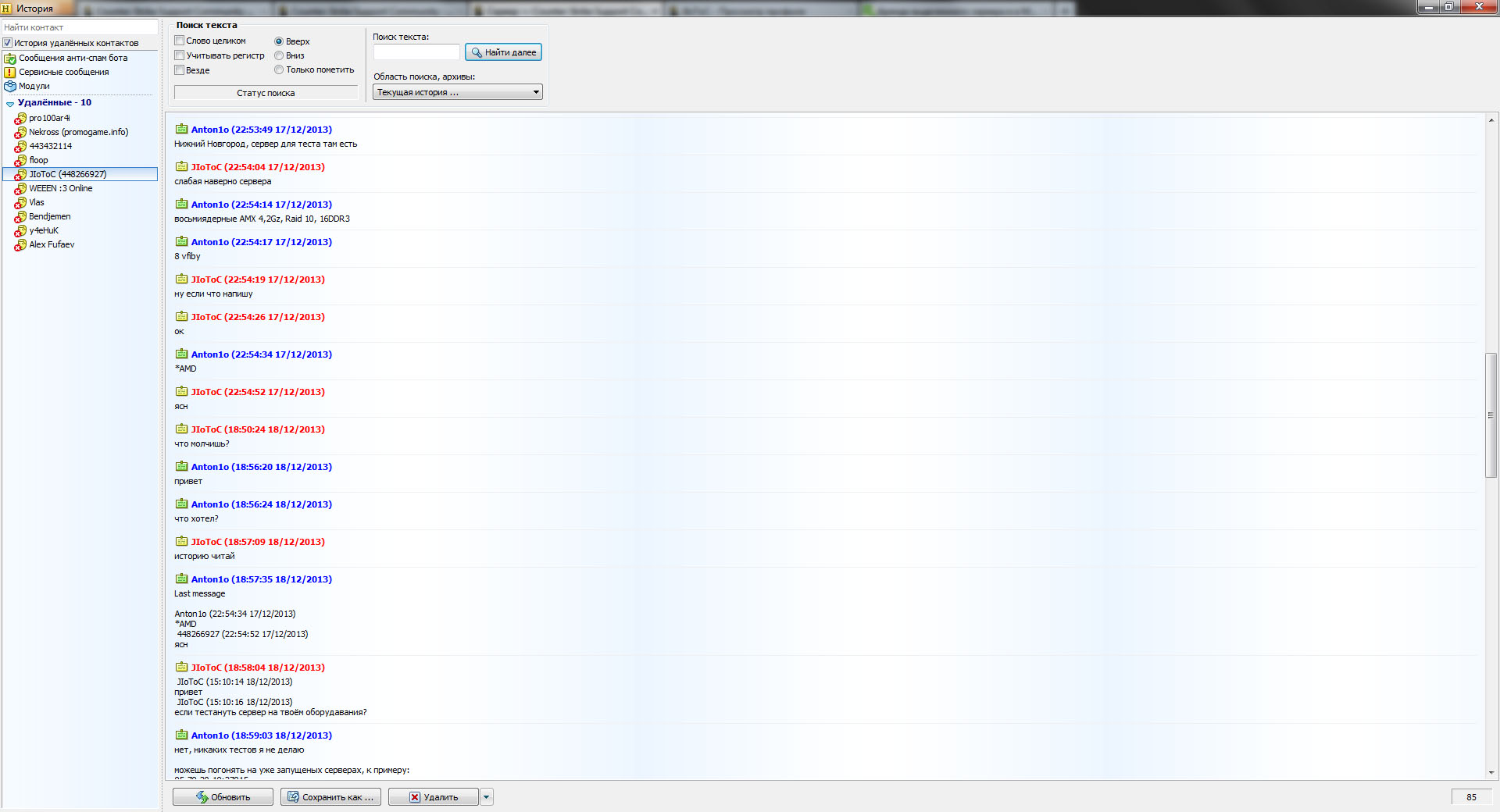Click the floop contact icon
Viewport: 1500px width, 812px height.
(x=20, y=161)
